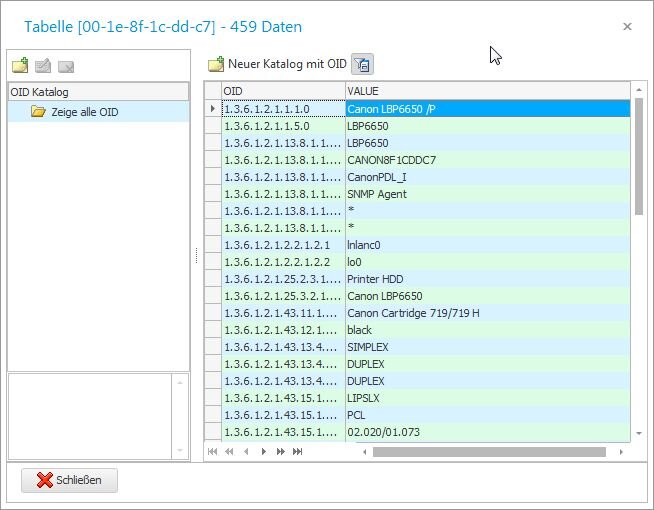This screenshot has width=654, height=510.
Task: Click the grid vertical scrollbar down arrow
Action: [x=639, y=434]
